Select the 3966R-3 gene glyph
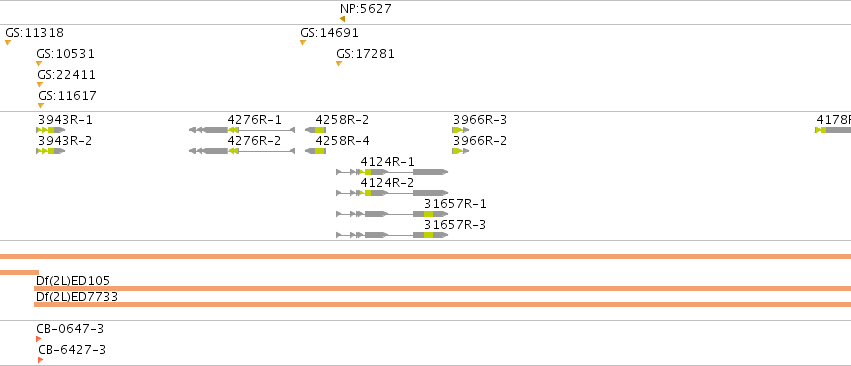The height and width of the screenshot is (366, 851). pyautogui.click(x=460, y=130)
